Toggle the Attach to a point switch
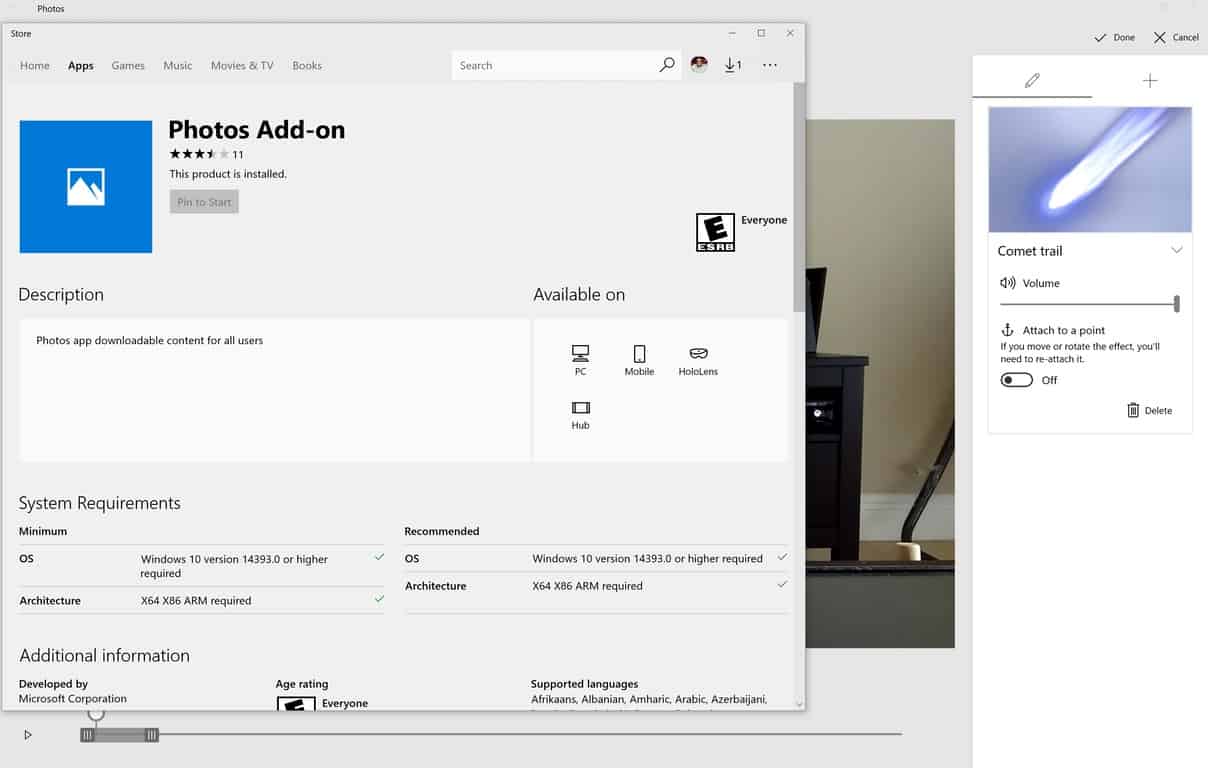 pos(1017,380)
